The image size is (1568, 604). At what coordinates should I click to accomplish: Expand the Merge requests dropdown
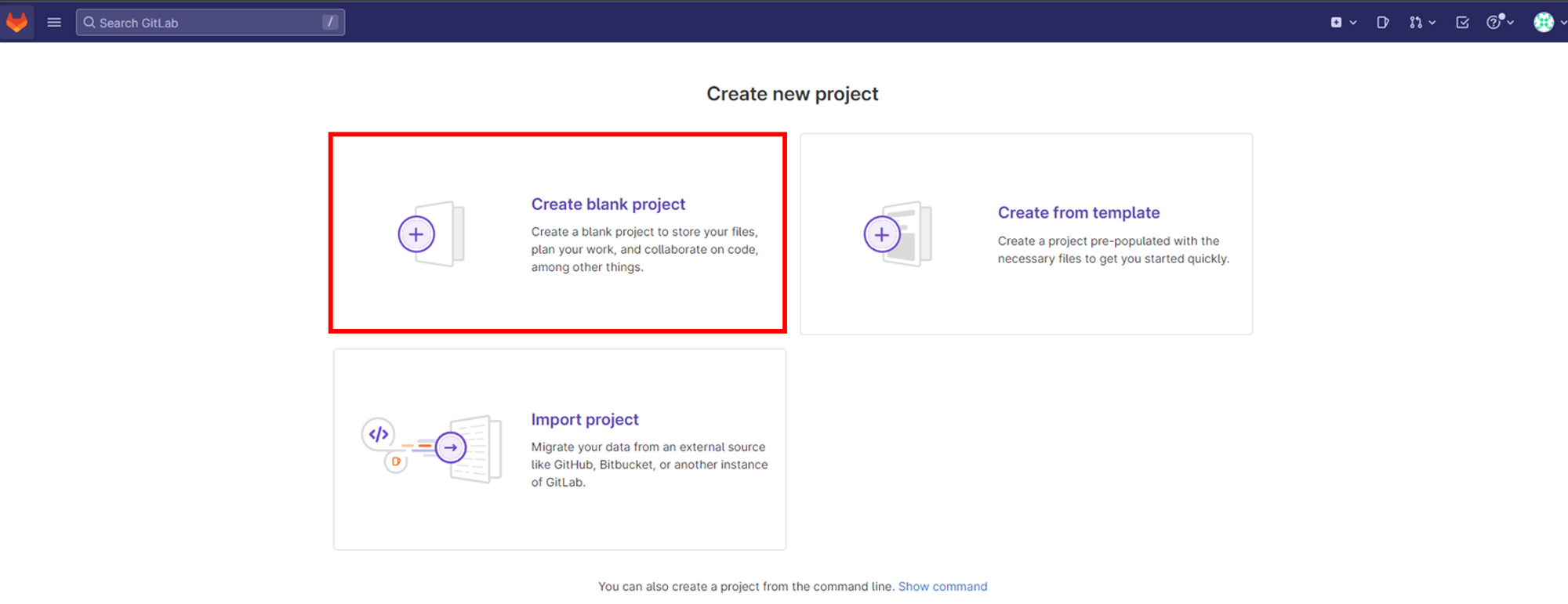[1422, 23]
